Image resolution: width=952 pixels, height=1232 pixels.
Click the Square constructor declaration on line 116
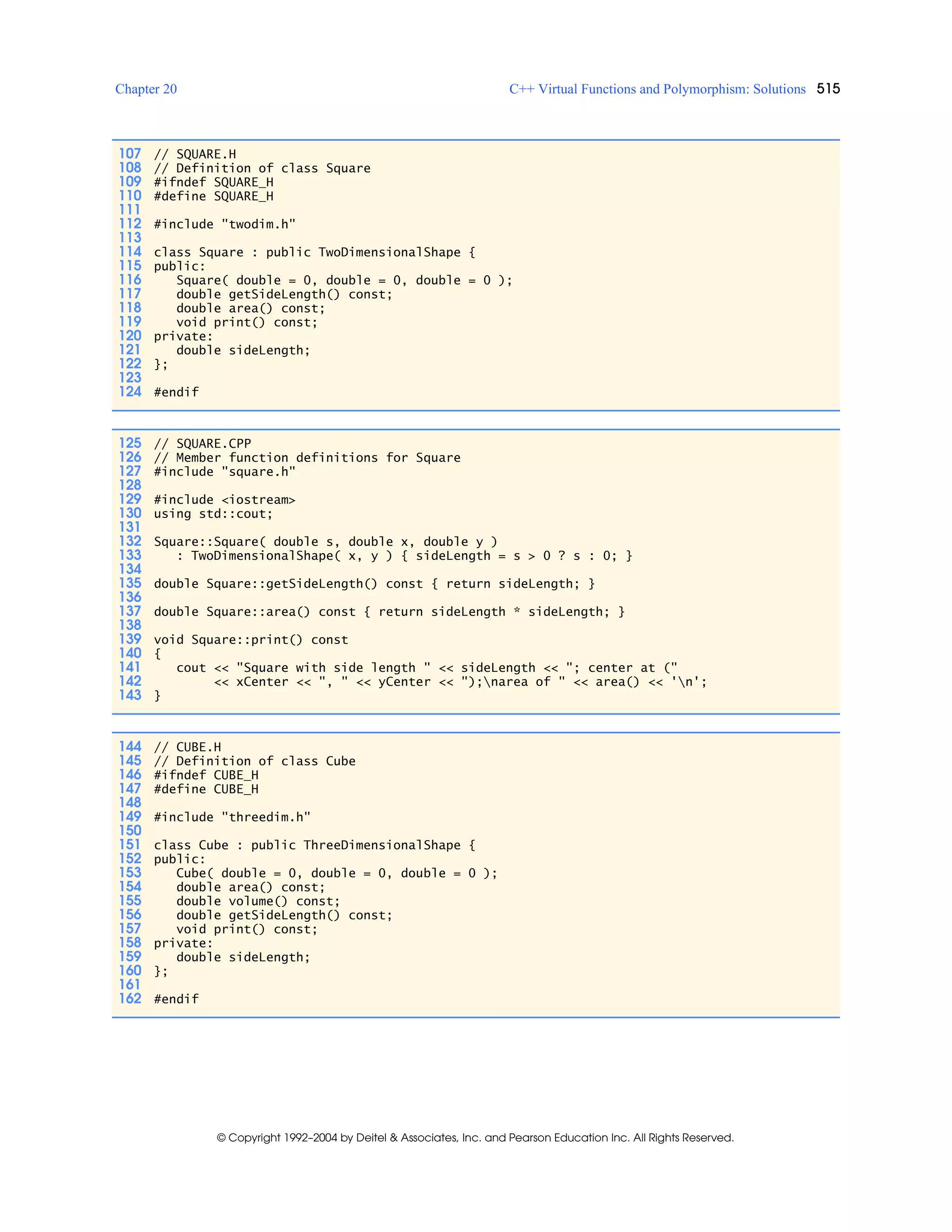click(344, 280)
